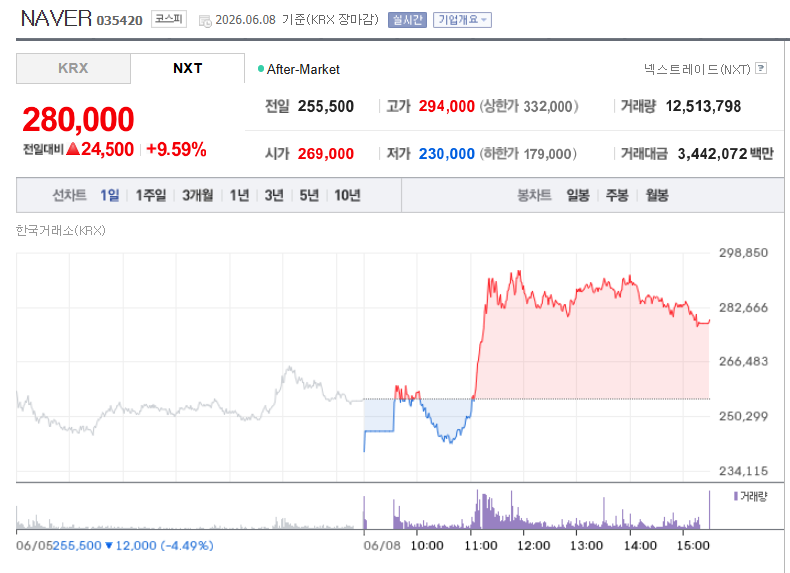
Task: Click the blue down-triangle beside 12,000
Action: tap(108, 545)
